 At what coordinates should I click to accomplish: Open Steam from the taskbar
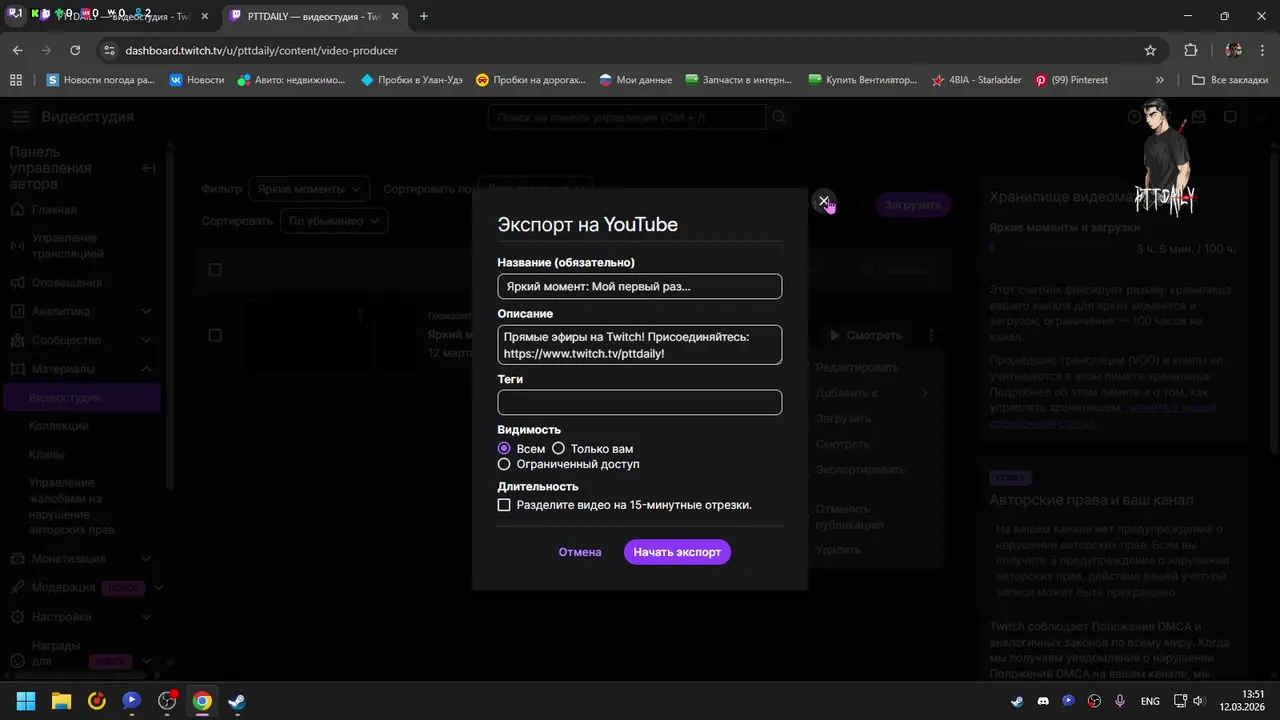pyautogui.click(x=237, y=701)
